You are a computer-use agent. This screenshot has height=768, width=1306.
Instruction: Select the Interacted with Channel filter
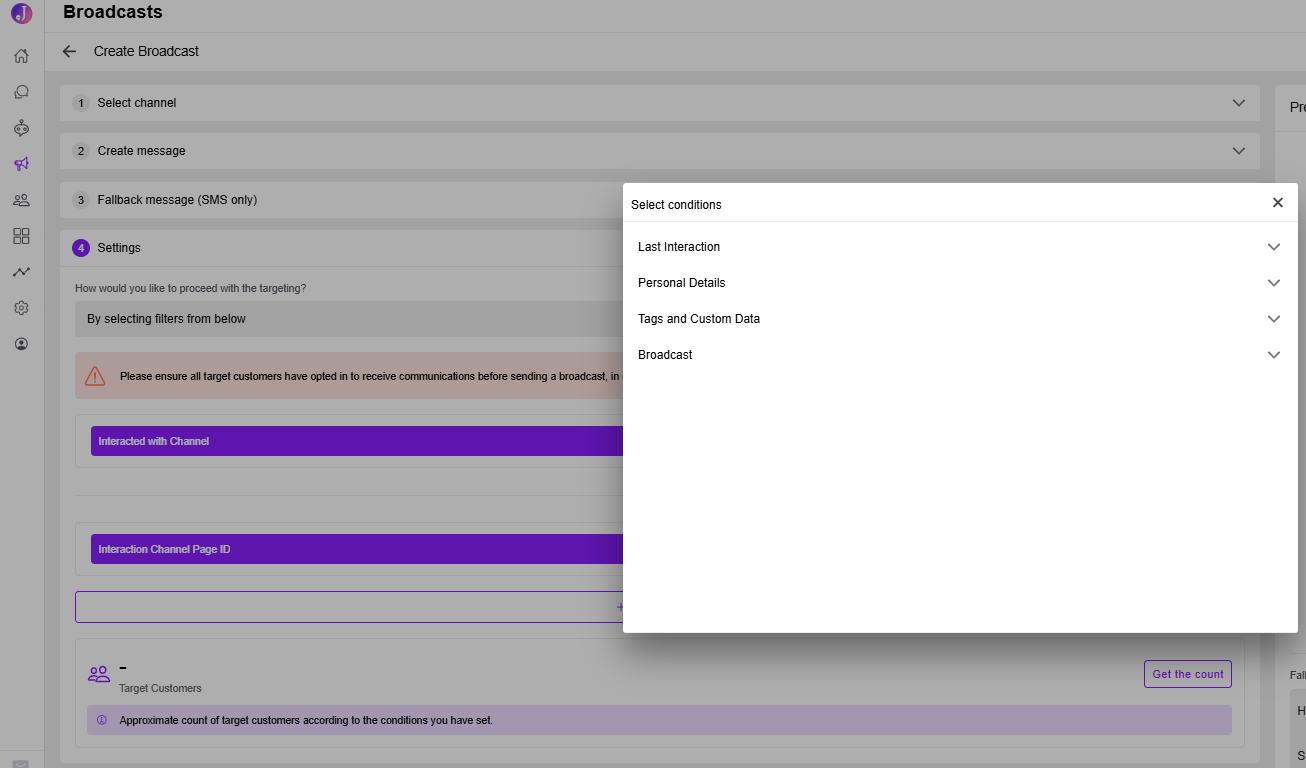click(357, 441)
